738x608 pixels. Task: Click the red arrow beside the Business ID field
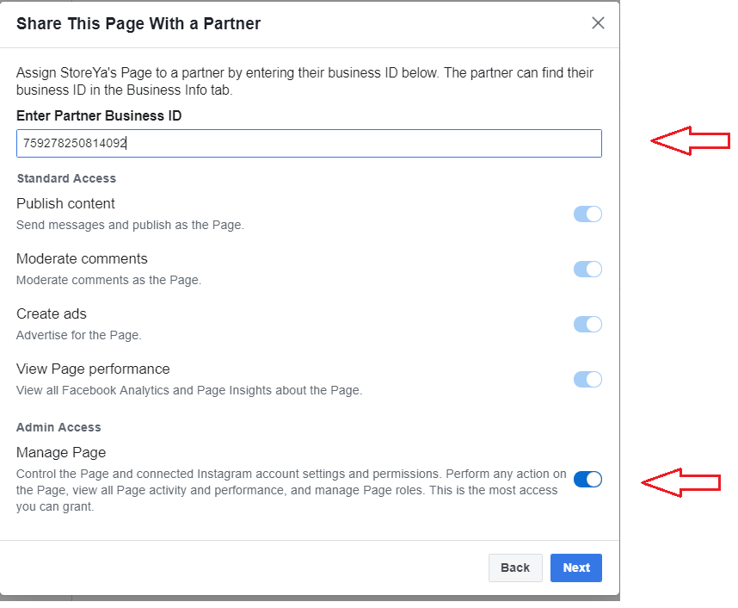(x=690, y=141)
